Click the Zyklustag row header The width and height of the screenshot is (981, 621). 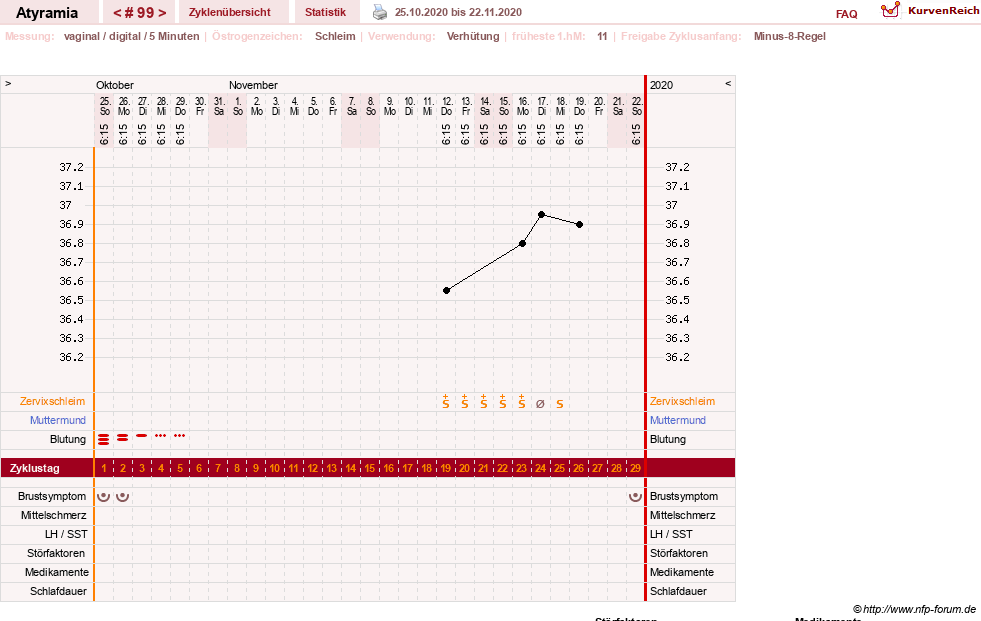34,468
